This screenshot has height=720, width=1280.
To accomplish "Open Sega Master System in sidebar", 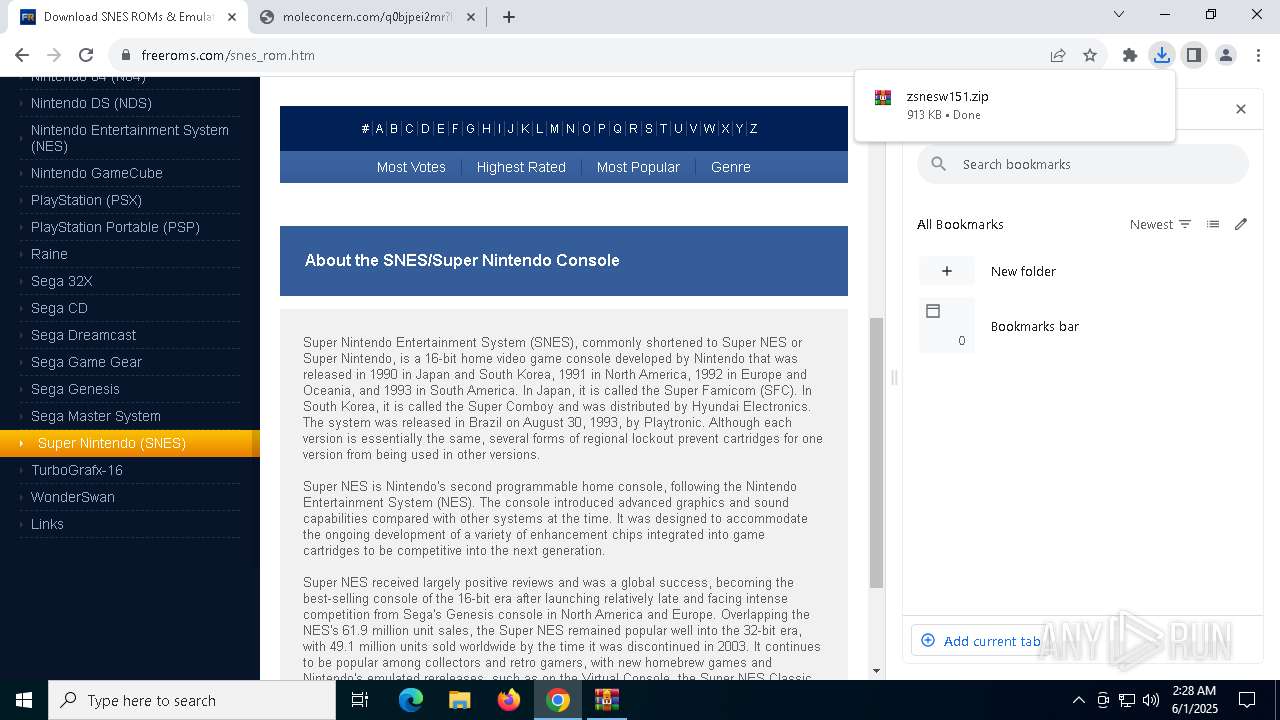I will coord(95,416).
